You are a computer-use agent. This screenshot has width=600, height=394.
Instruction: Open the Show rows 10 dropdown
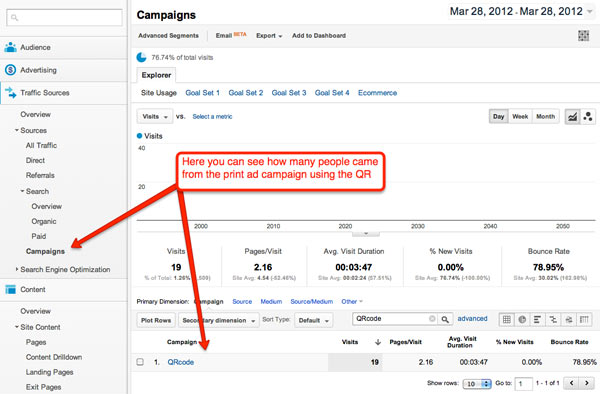pyautogui.click(x=476, y=383)
